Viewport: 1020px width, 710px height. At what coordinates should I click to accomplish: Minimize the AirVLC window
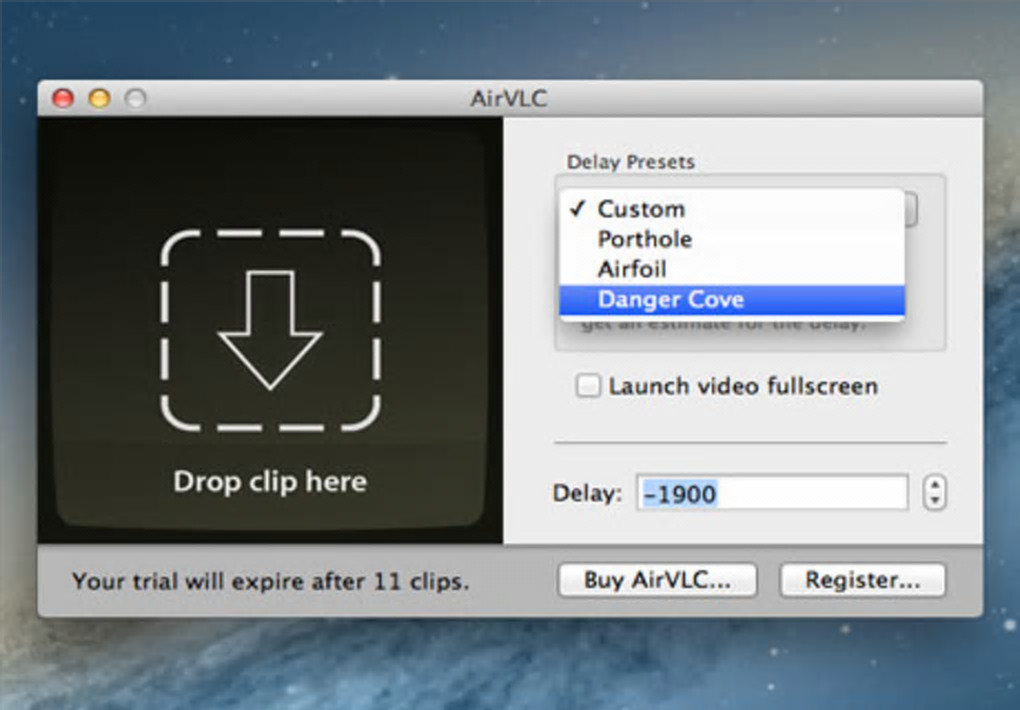pyautogui.click(x=100, y=98)
